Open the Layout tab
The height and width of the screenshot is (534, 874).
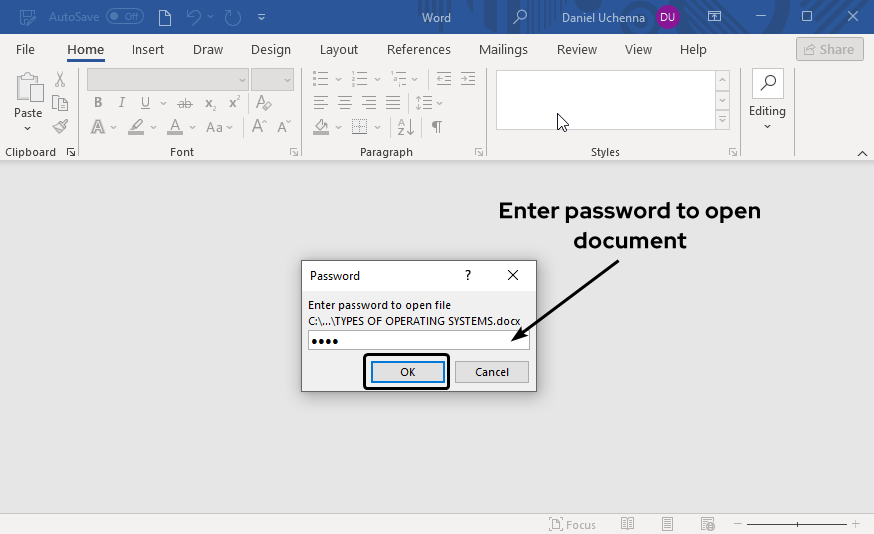[339, 50]
